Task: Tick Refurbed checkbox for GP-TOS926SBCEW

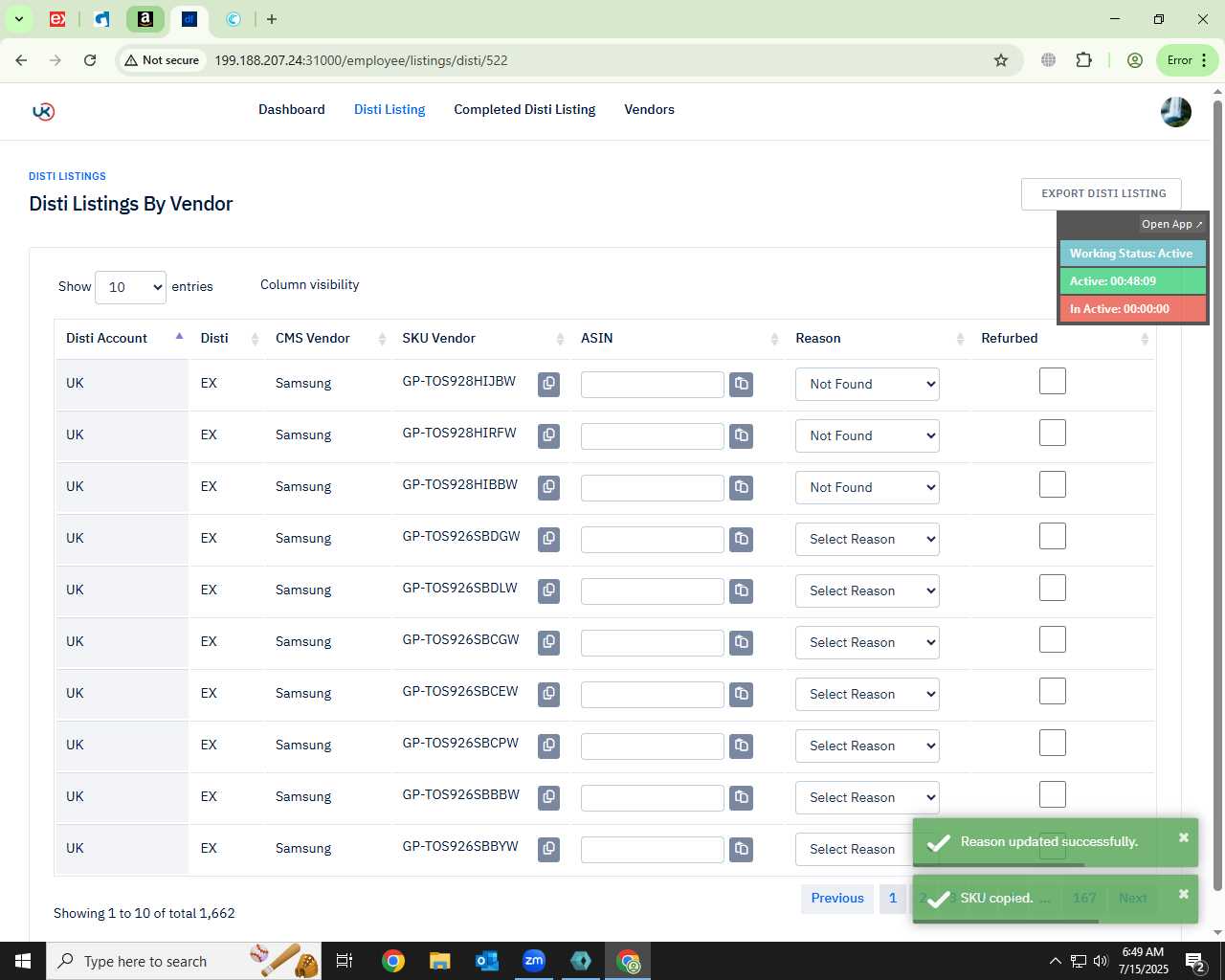Action: tap(1053, 691)
